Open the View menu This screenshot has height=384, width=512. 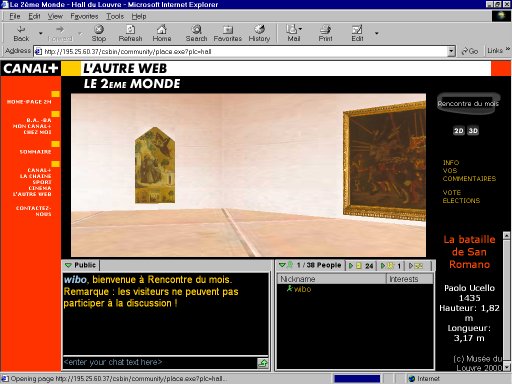55,16
